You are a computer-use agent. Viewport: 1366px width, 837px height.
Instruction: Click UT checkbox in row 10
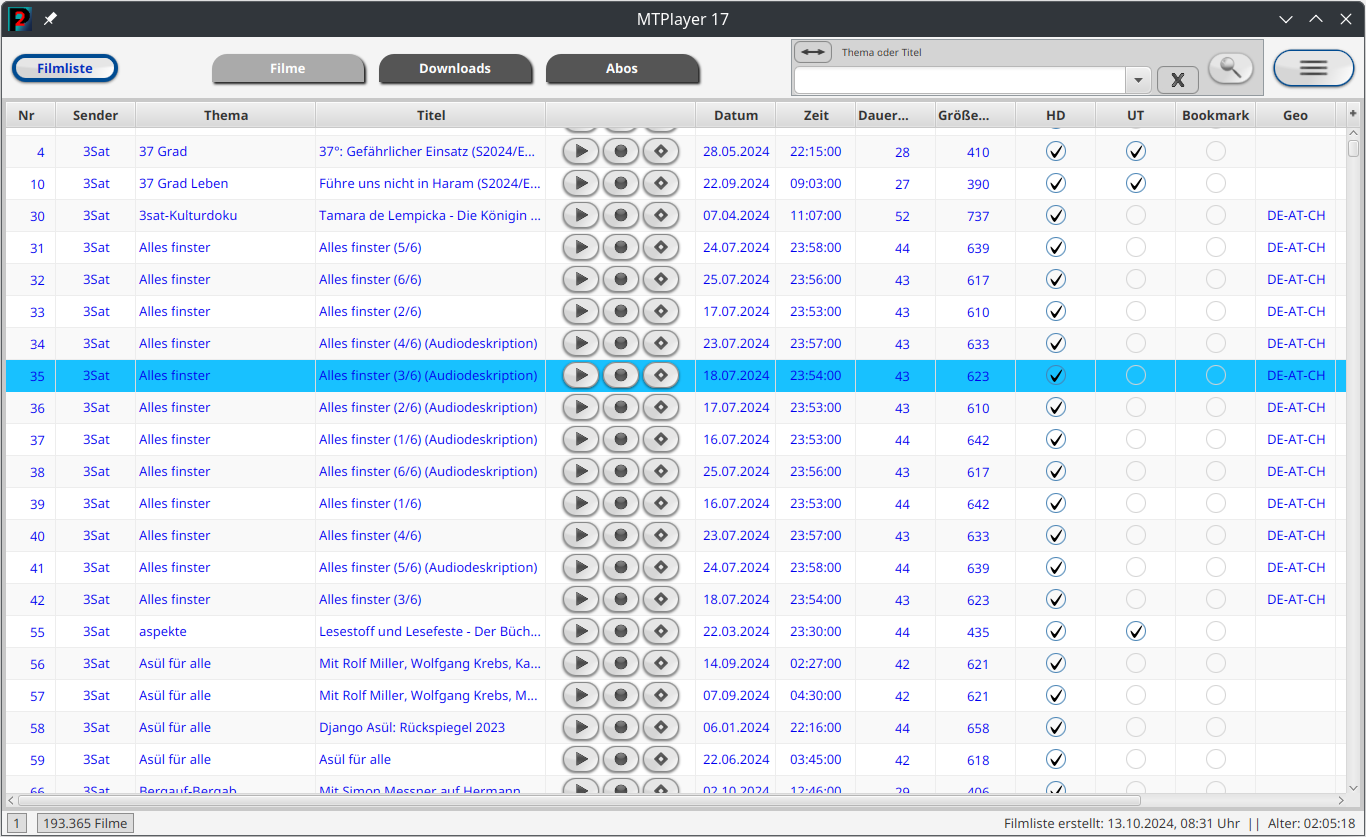1135,184
